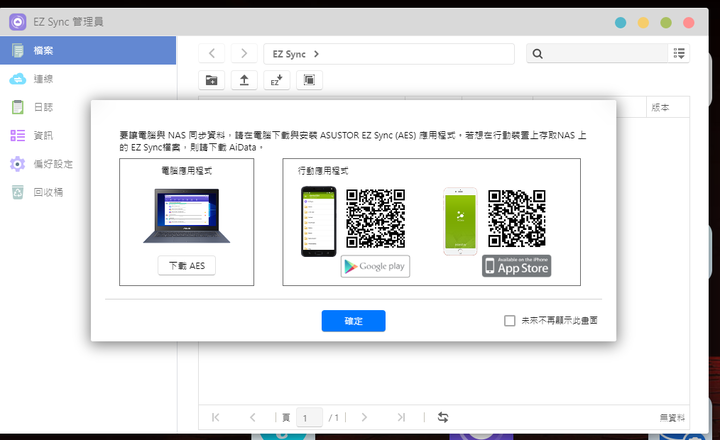The image size is (720, 440).
Task: Click the App Store badge
Action: [x=517, y=266]
